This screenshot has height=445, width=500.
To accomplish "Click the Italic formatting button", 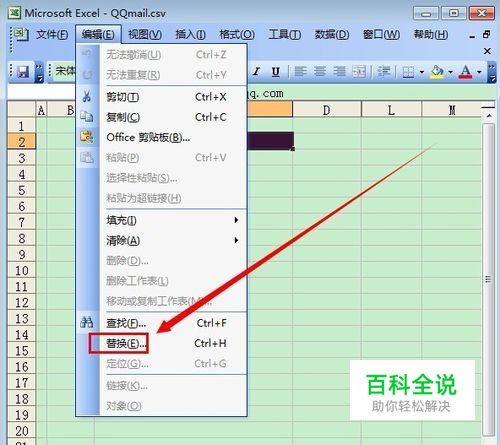I will [256, 71].
